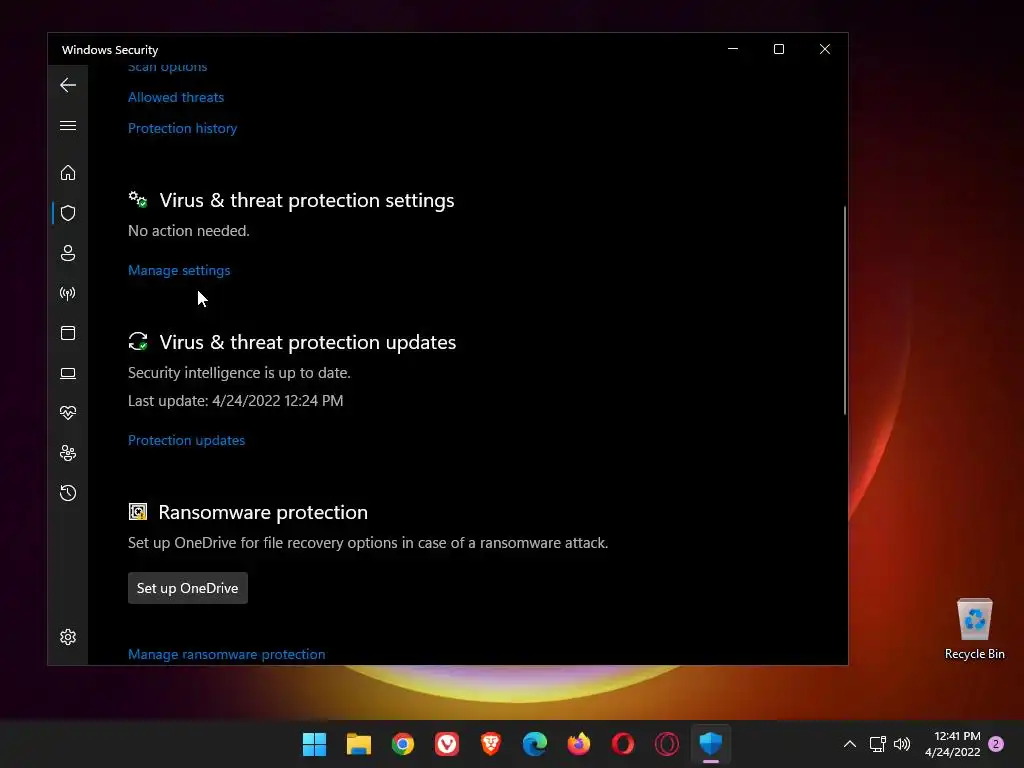Open Manage ransomware protection link
Image resolution: width=1024 pixels, height=768 pixels.
227,654
